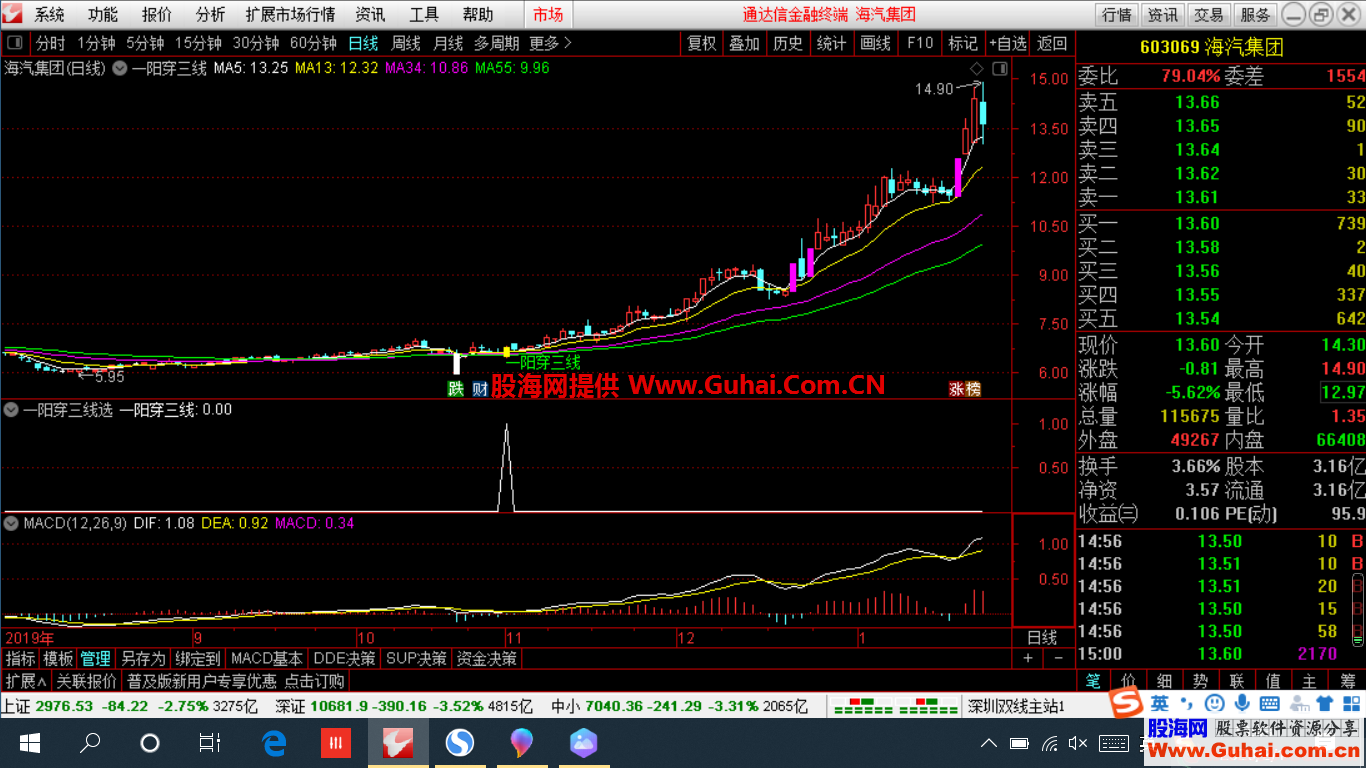Viewport: 1366px width, 768px height.
Task: Click the 交易 button at top right
Action: point(1209,15)
